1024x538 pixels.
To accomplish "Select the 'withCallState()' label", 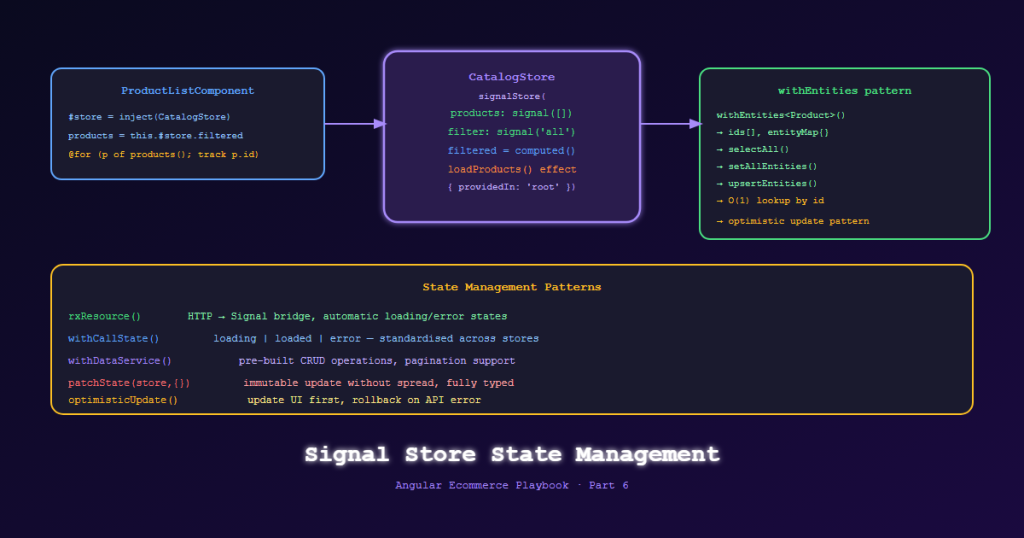I will pyautogui.click(x=114, y=339).
